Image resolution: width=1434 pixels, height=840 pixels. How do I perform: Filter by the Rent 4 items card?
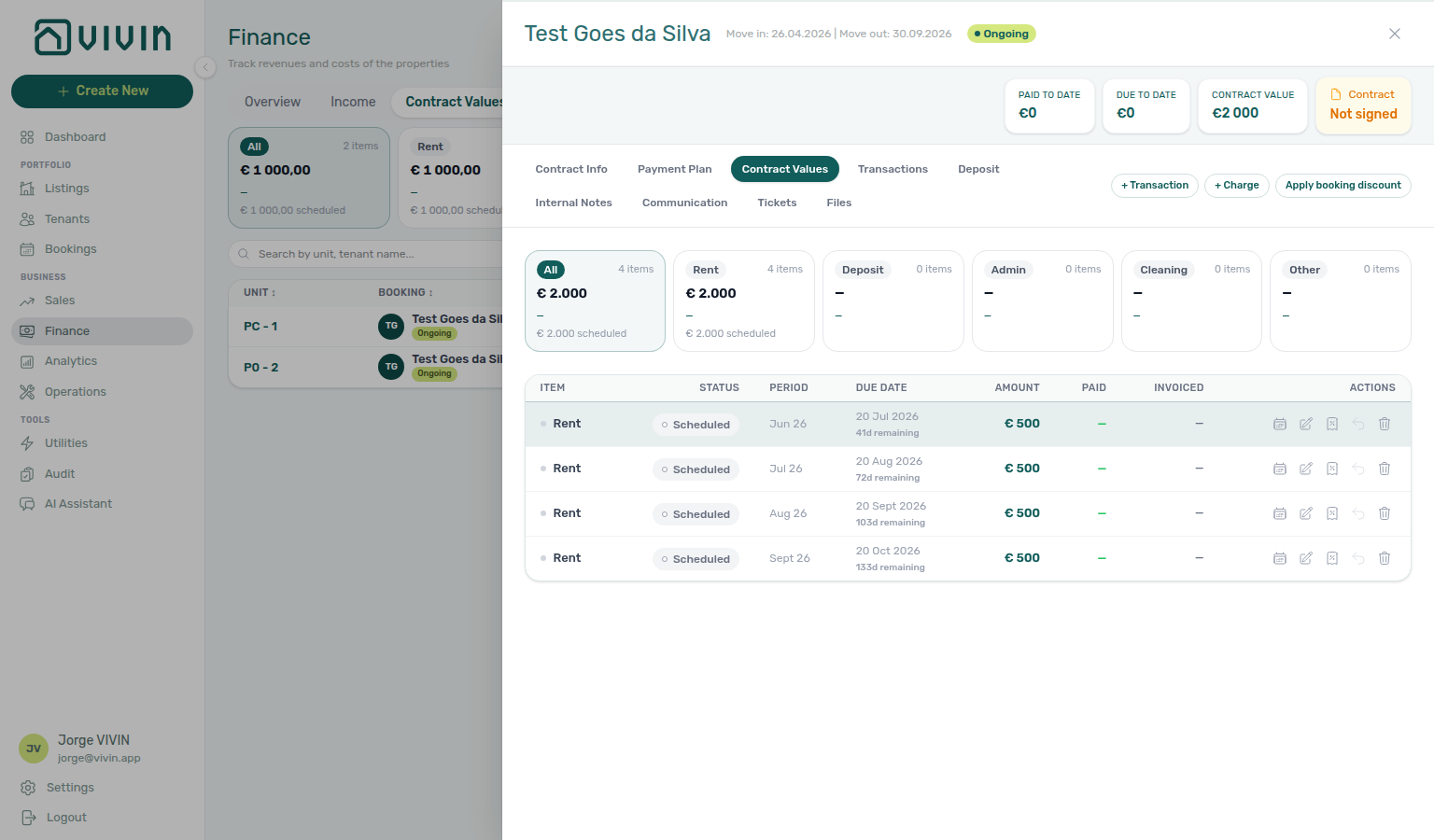click(744, 301)
